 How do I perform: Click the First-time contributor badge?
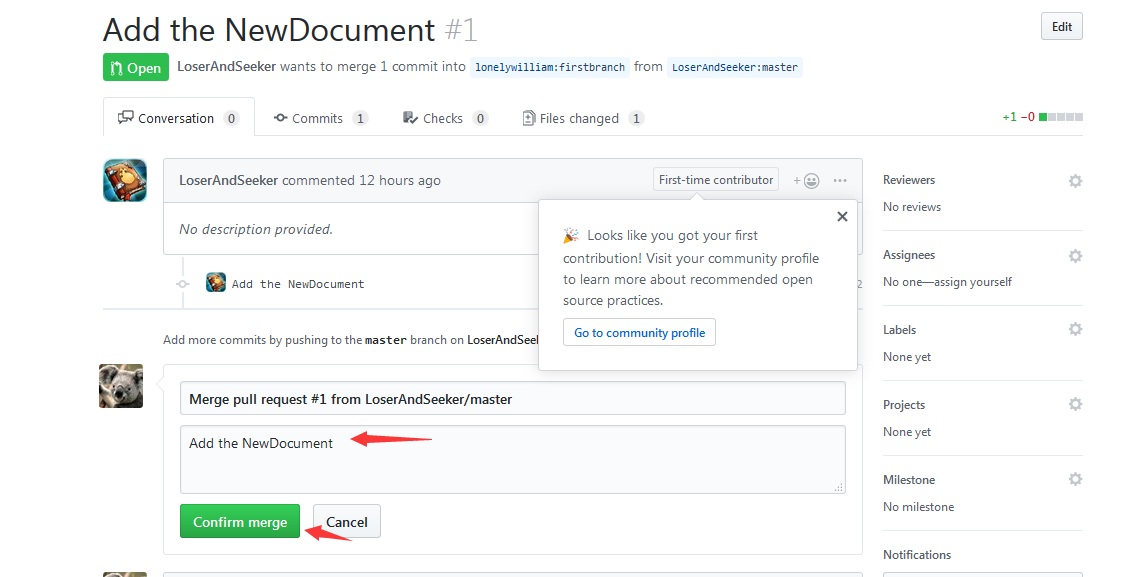[716, 180]
